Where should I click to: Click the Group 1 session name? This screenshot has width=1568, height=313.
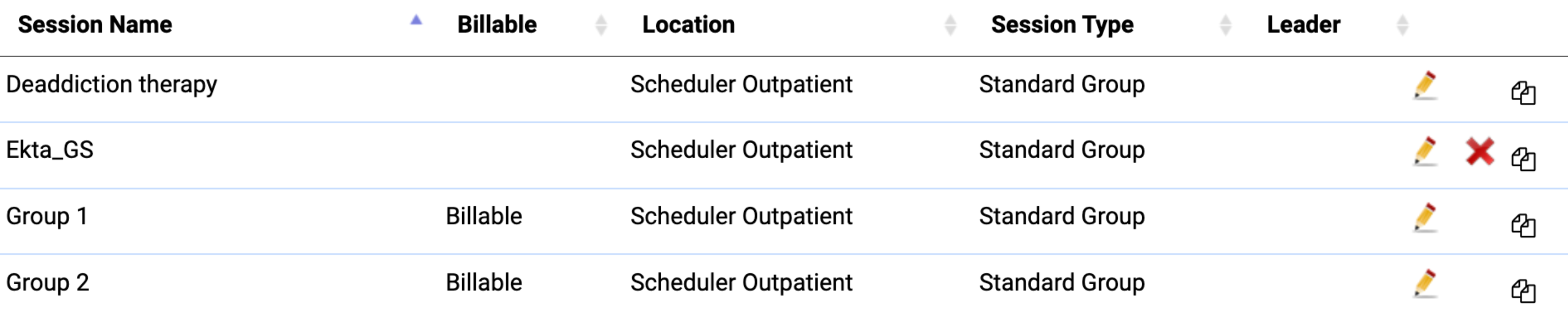[47, 217]
